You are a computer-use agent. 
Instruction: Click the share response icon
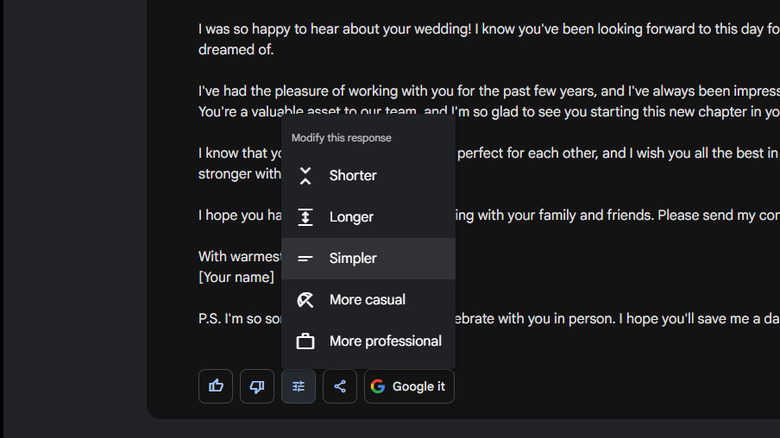click(x=340, y=386)
